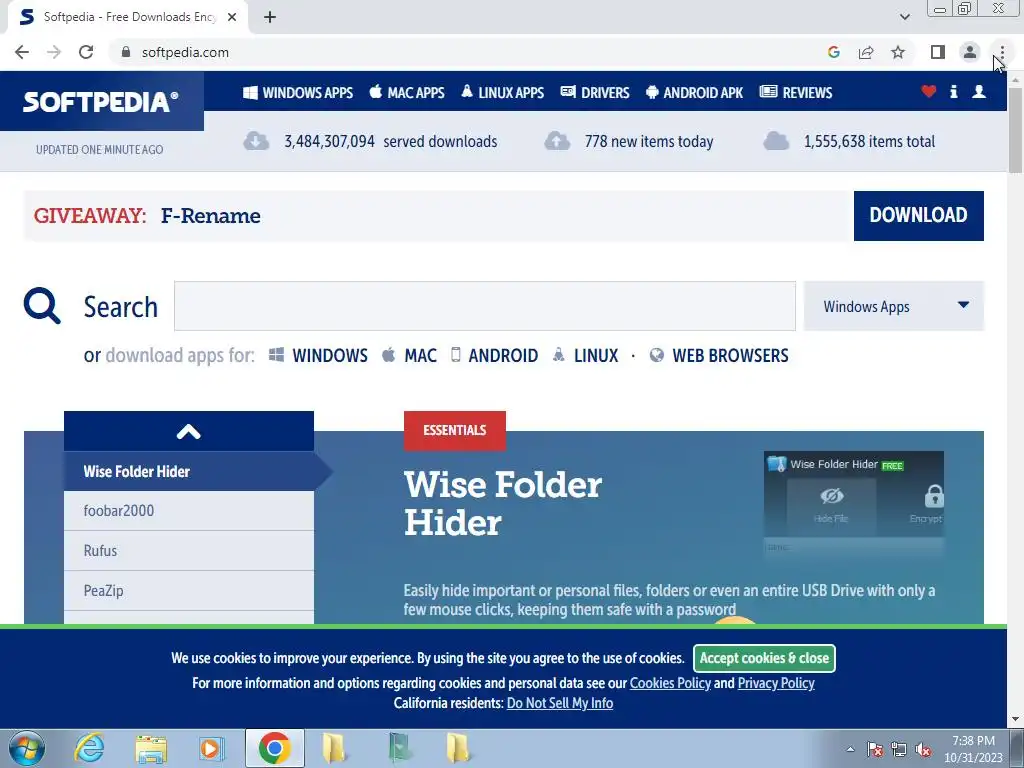This screenshot has width=1024, height=768.
Task: Go back to the previous page
Action: tap(22, 52)
